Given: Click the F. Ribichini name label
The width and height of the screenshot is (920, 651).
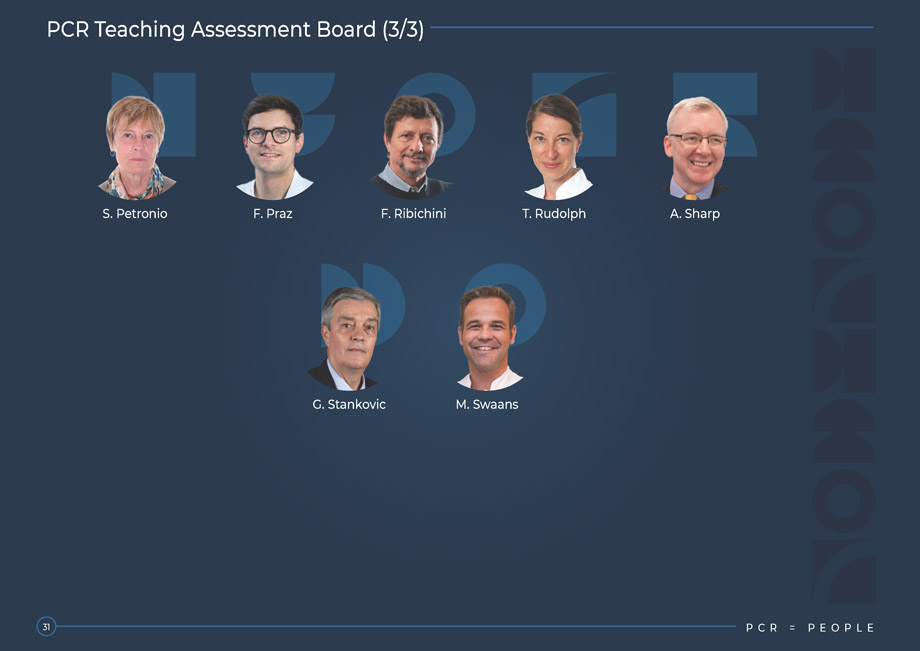Looking at the screenshot, I should click(413, 214).
